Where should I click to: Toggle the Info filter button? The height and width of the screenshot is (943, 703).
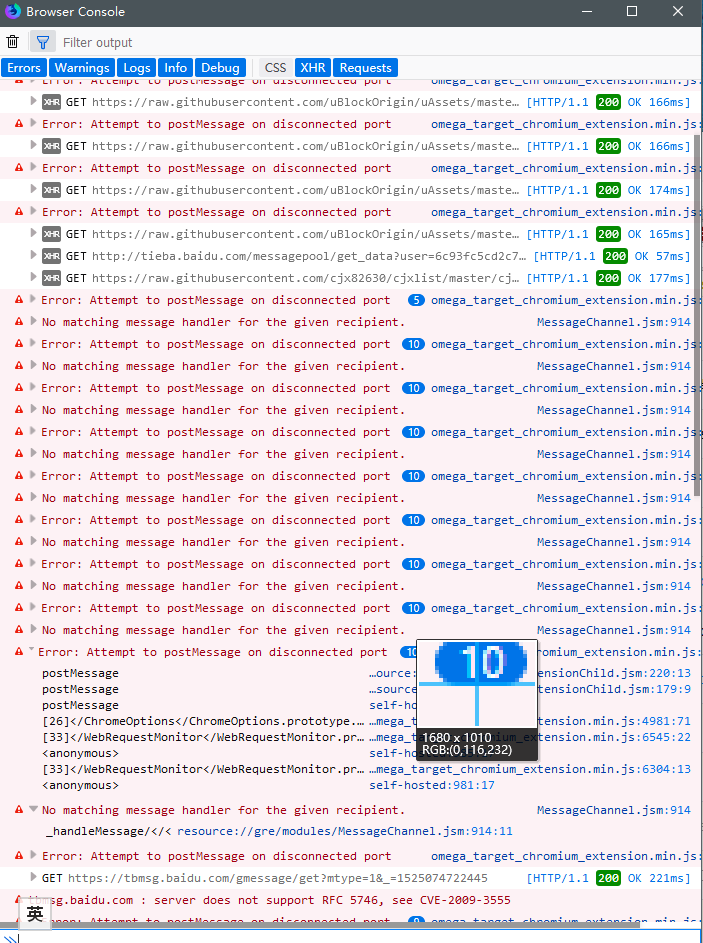(176, 67)
